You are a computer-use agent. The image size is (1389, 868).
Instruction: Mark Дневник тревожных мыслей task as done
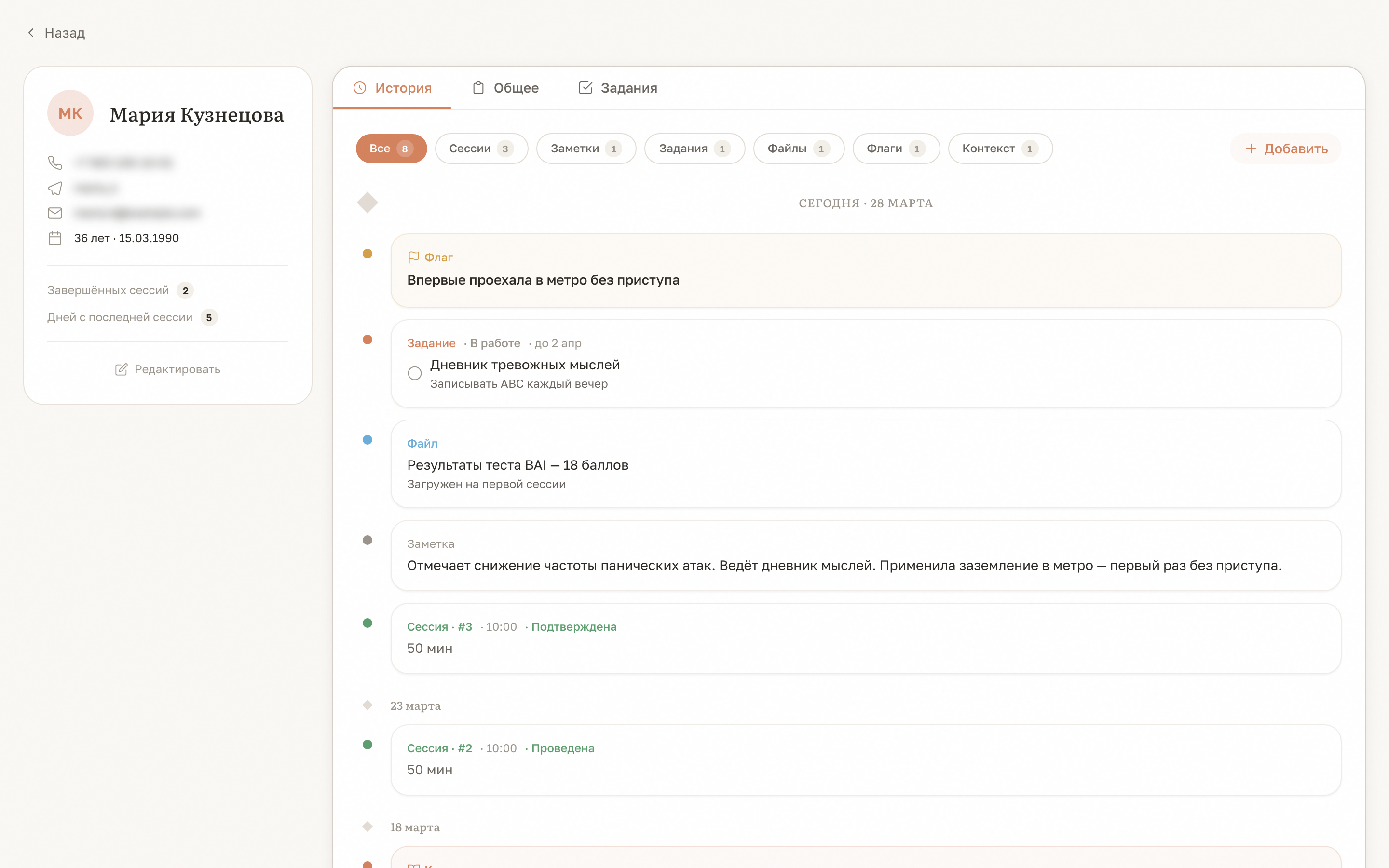click(414, 373)
